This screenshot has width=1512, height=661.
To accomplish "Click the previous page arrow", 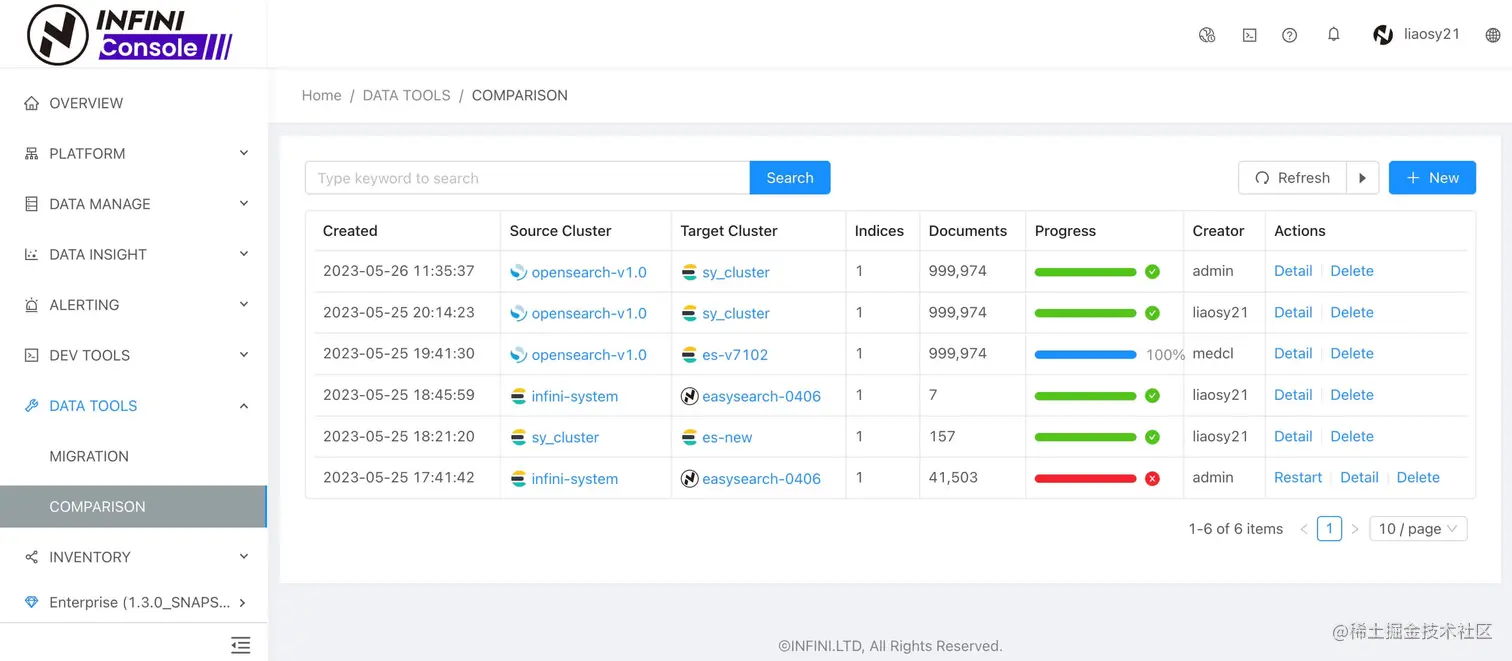I will coord(1304,529).
